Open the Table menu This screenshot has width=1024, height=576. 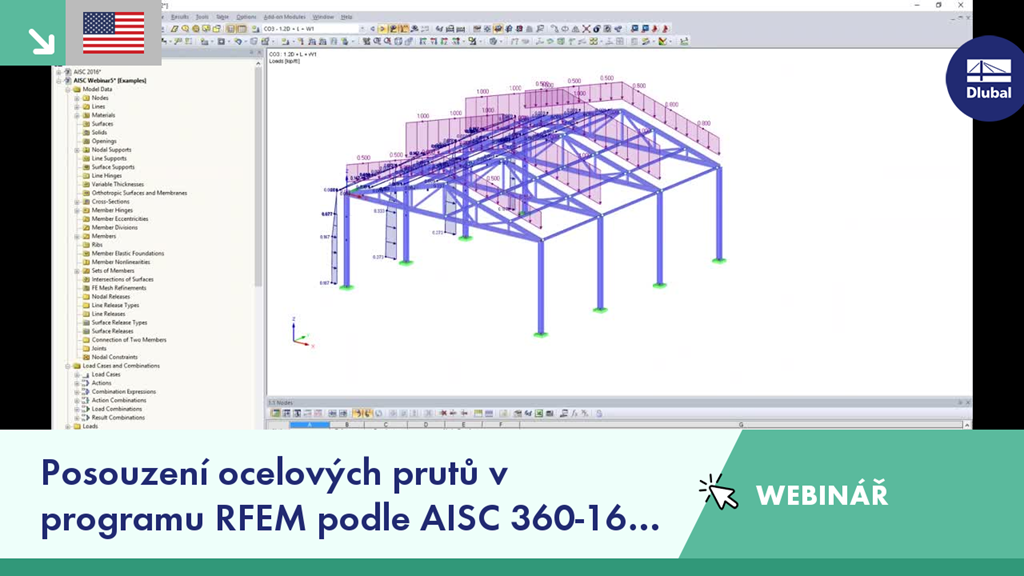pos(222,17)
